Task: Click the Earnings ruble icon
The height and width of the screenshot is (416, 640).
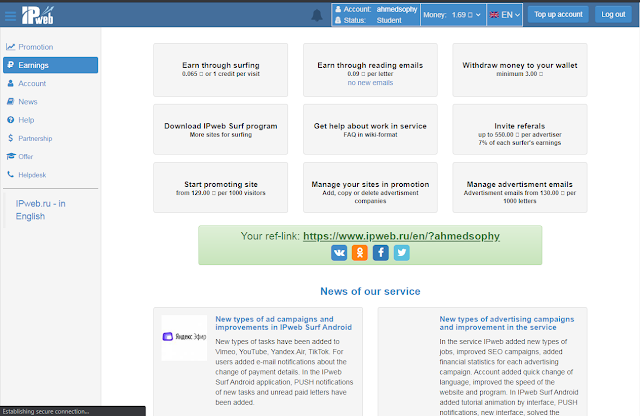Action: tap(11, 65)
